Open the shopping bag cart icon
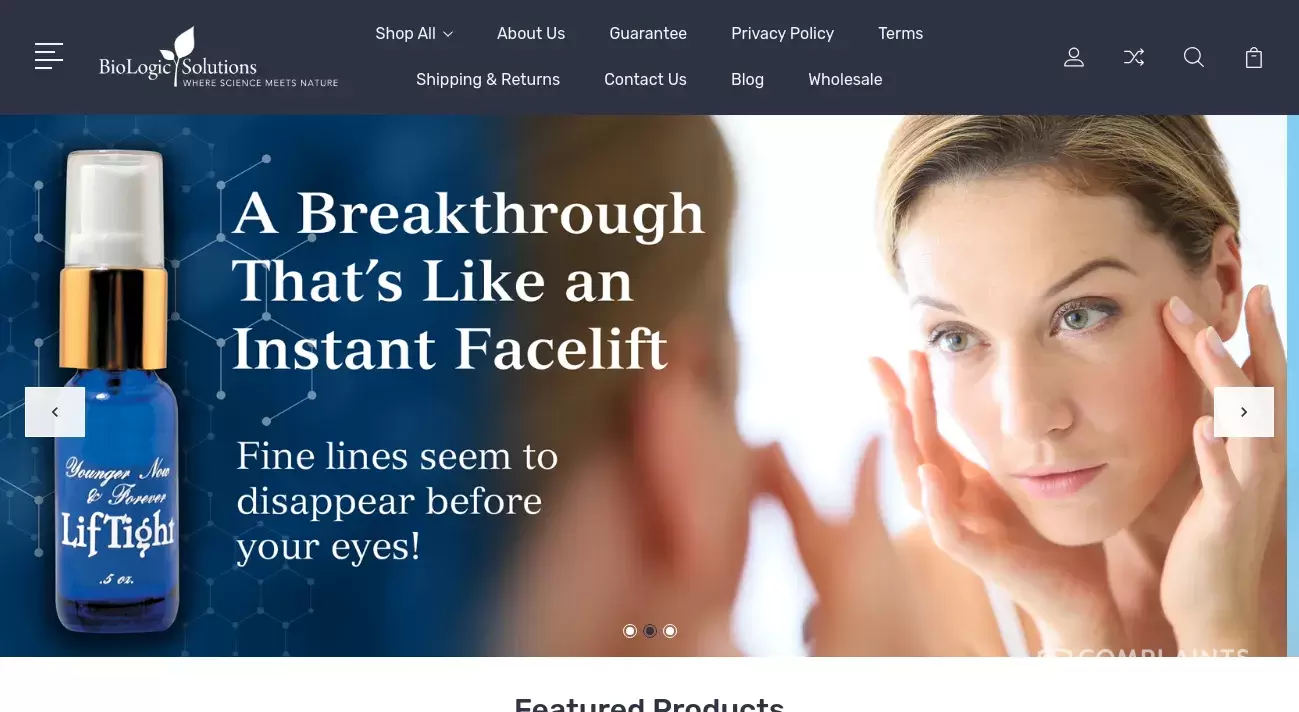The width and height of the screenshot is (1299, 712). pos(1254,57)
